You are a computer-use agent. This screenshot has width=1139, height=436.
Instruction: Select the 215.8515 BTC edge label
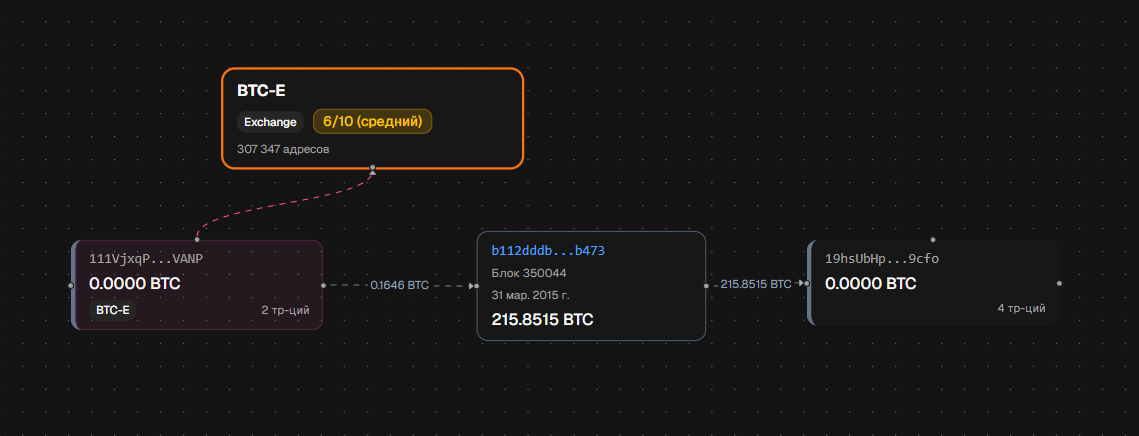click(x=755, y=284)
